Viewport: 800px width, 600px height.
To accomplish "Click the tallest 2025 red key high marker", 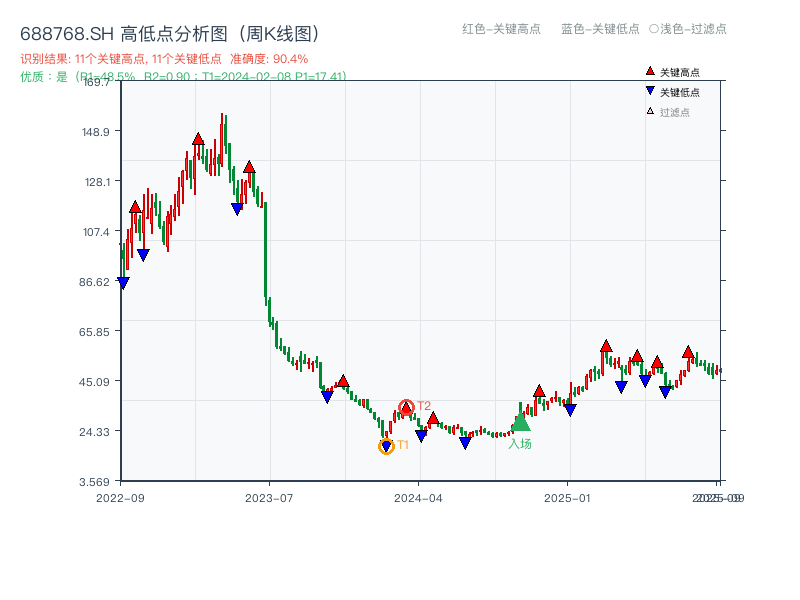I will click(x=606, y=346).
